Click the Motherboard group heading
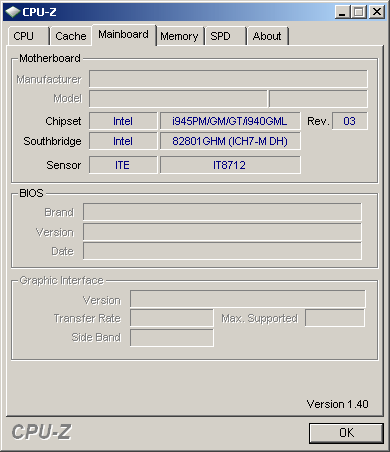This screenshot has width=390, height=452. coord(50,58)
